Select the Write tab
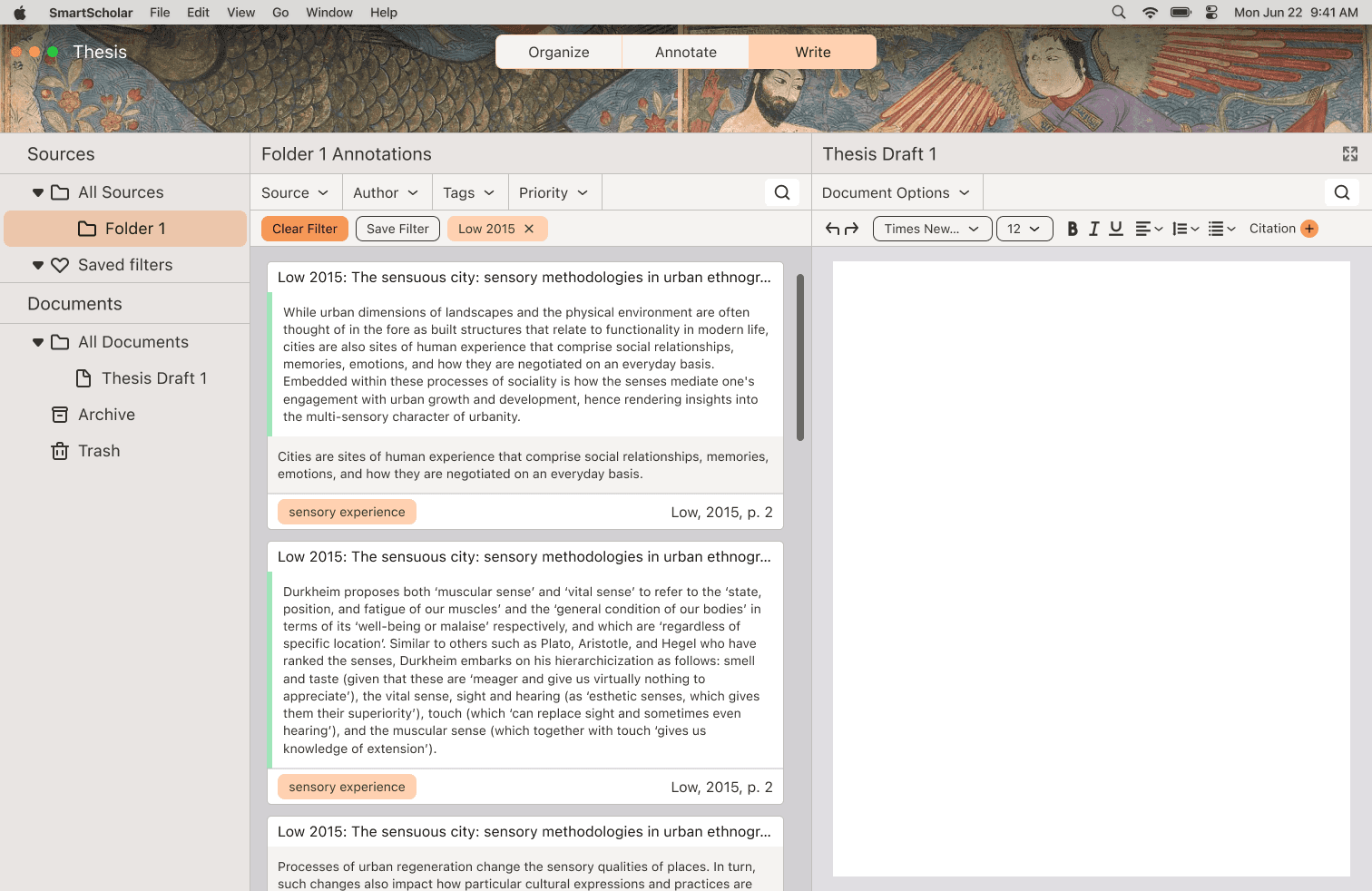This screenshot has height=891, width=1372. (x=813, y=52)
